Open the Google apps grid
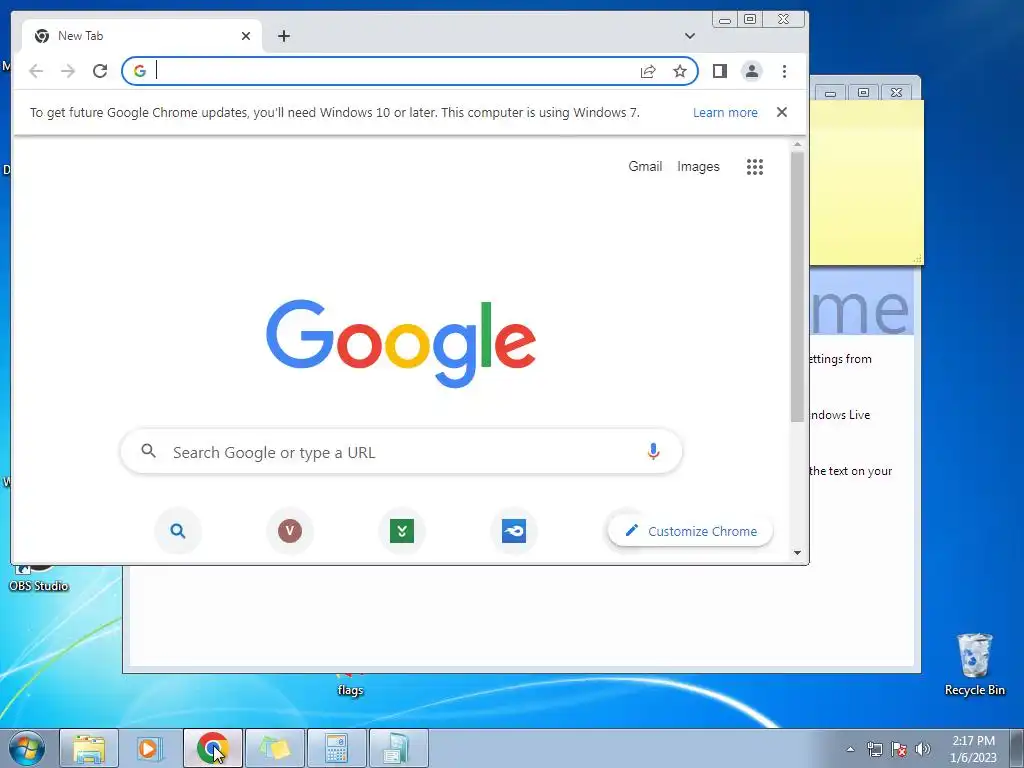Screen dimensions: 1024x768 (x=755, y=167)
